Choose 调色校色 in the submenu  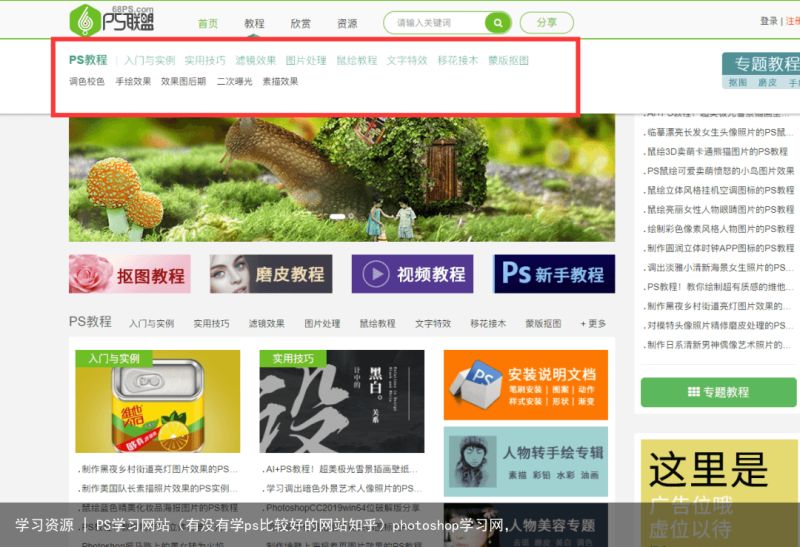tap(87, 81)
